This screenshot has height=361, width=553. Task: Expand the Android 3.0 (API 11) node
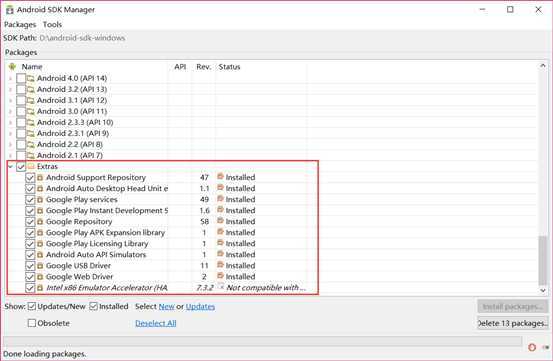[x=10, y=111]
